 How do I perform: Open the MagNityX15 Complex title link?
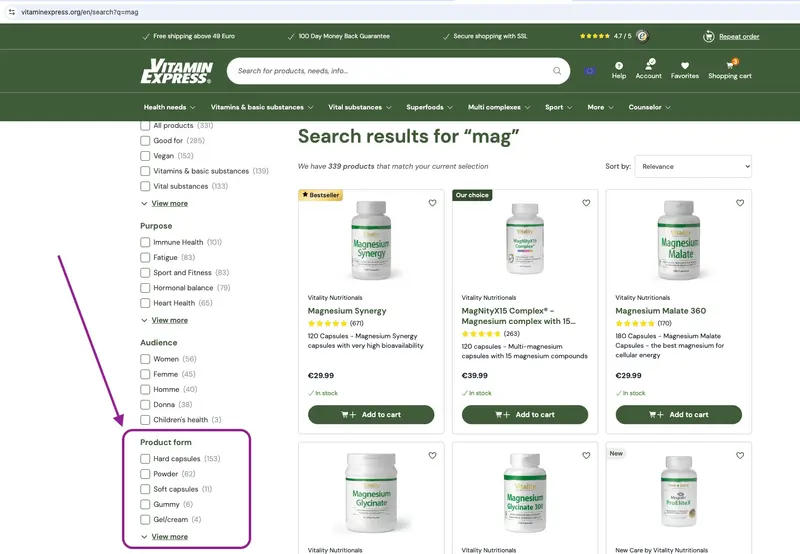518,316
